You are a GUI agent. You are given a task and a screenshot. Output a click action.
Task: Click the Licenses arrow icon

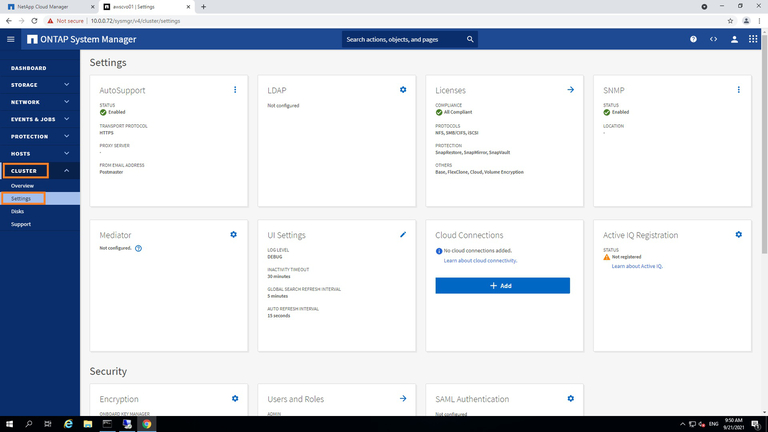[x=570, y=90]
